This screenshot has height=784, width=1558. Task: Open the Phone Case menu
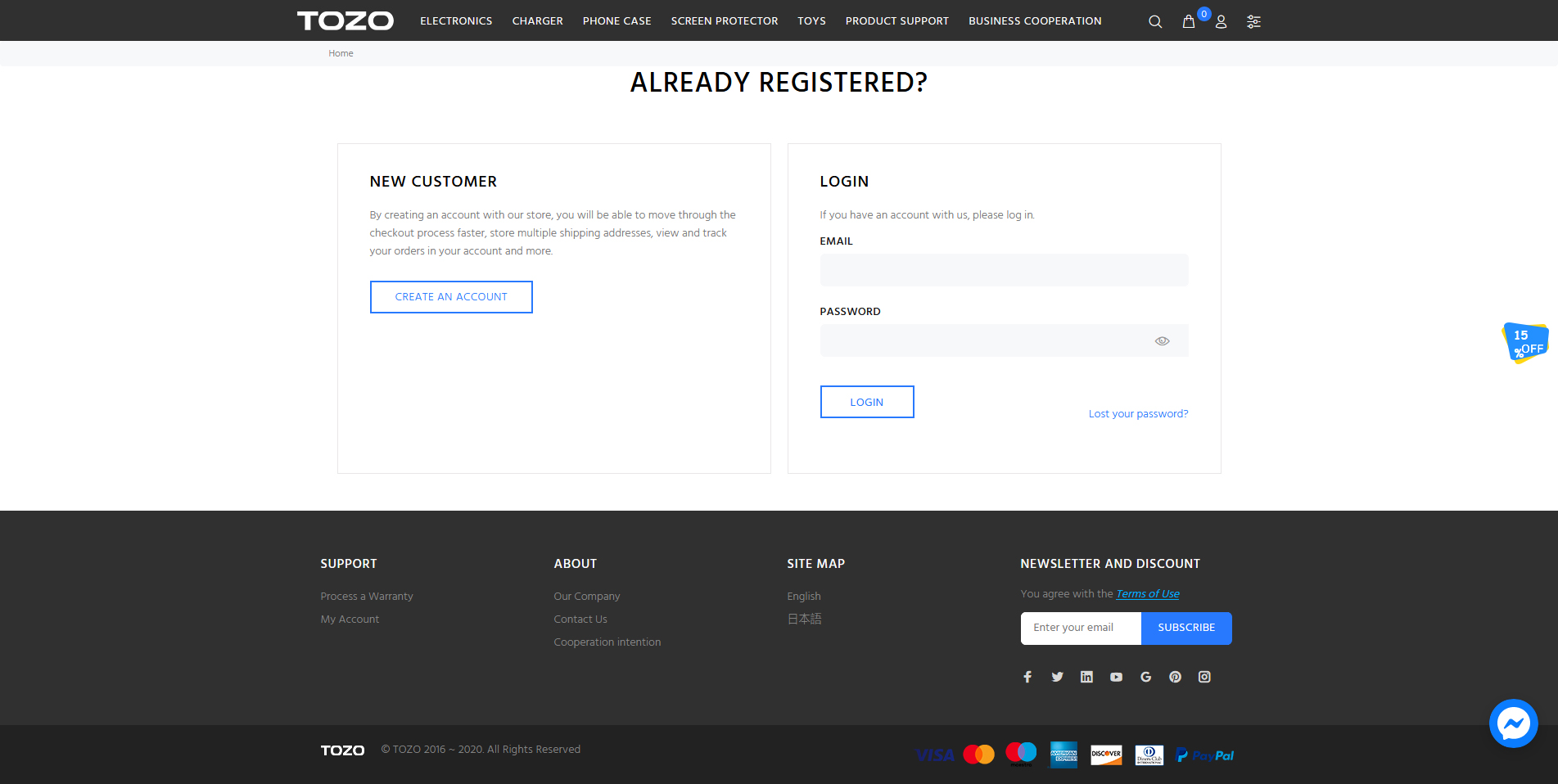(616, 21)
